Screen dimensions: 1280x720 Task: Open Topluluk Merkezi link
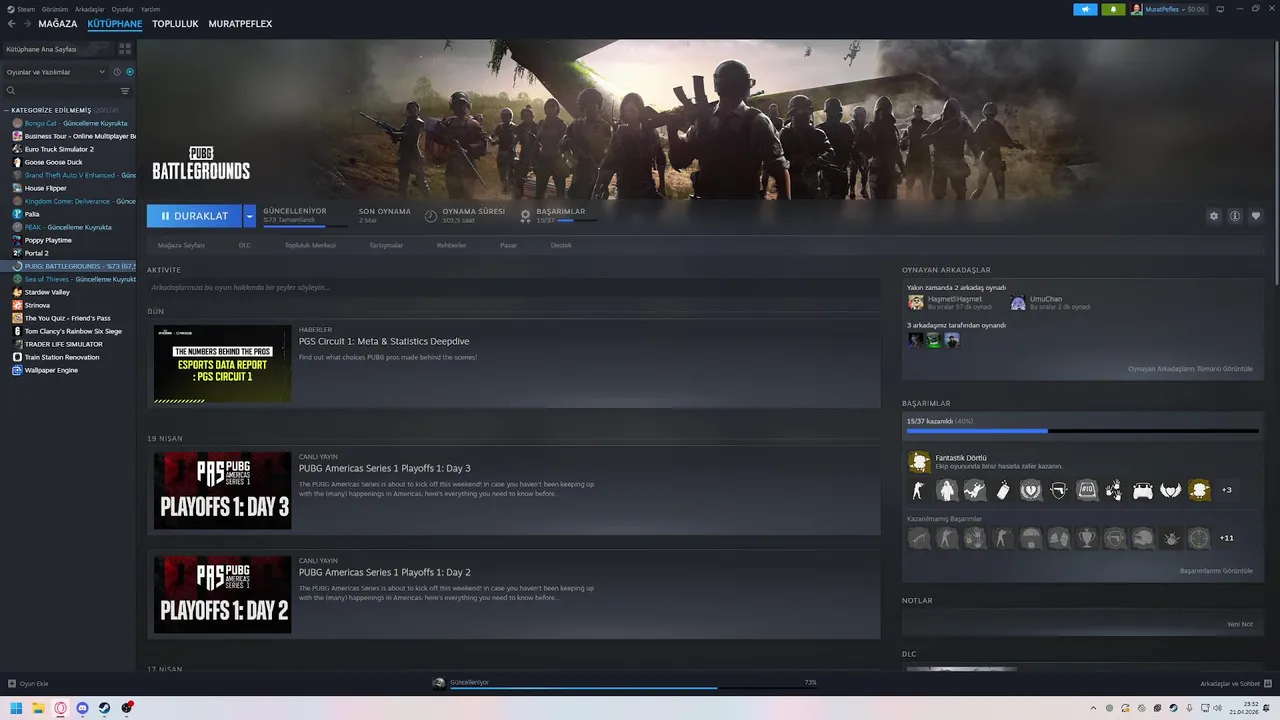[310, 245]
